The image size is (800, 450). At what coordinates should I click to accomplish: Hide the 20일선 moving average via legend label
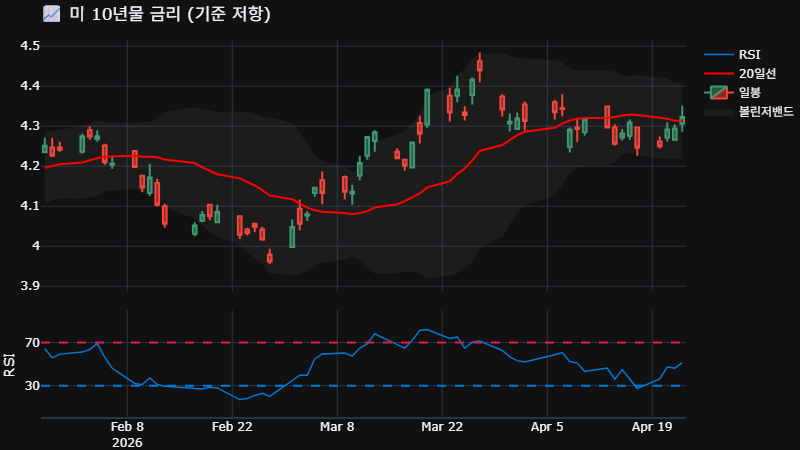(755, 73)
